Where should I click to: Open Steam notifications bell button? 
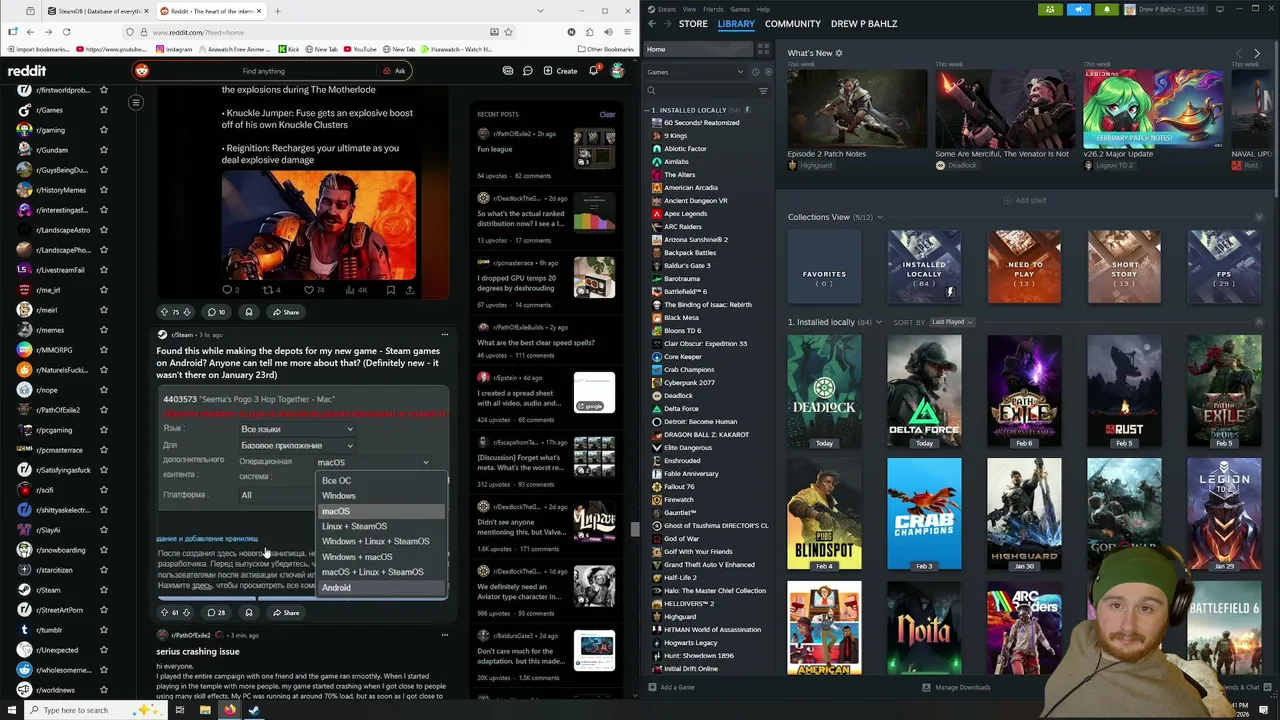(x=1106, y=9)
